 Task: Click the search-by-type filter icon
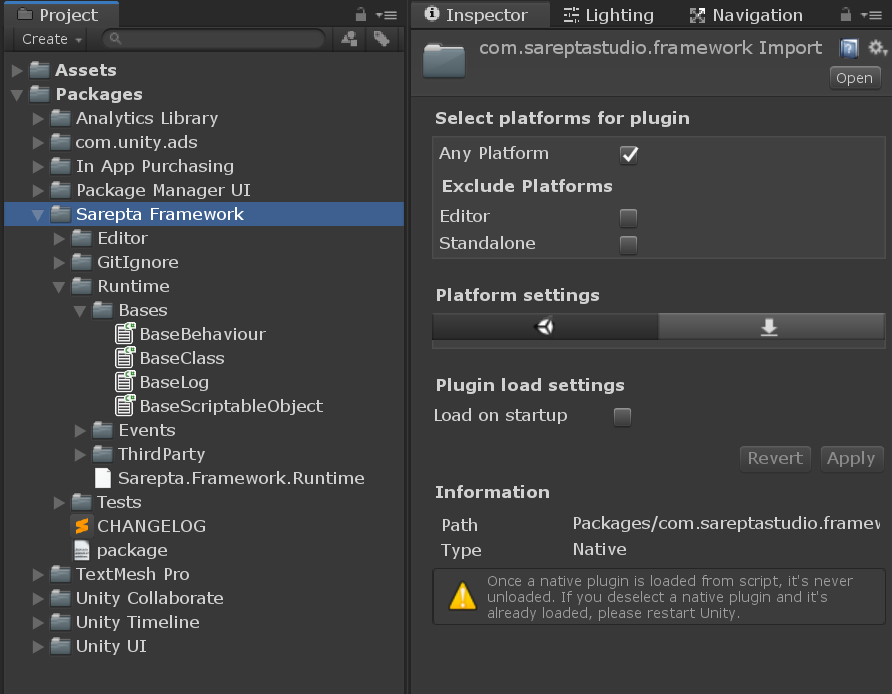[x=350, y=39]
